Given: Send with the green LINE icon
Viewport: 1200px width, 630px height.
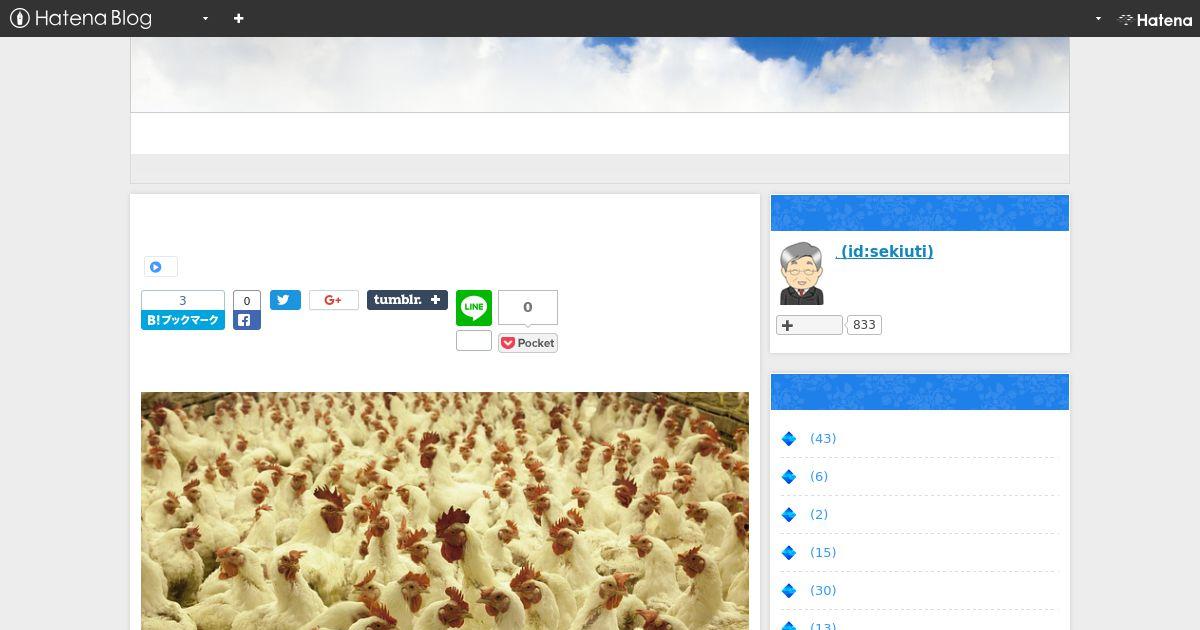Looking at the screenshot, I should 474,308.
